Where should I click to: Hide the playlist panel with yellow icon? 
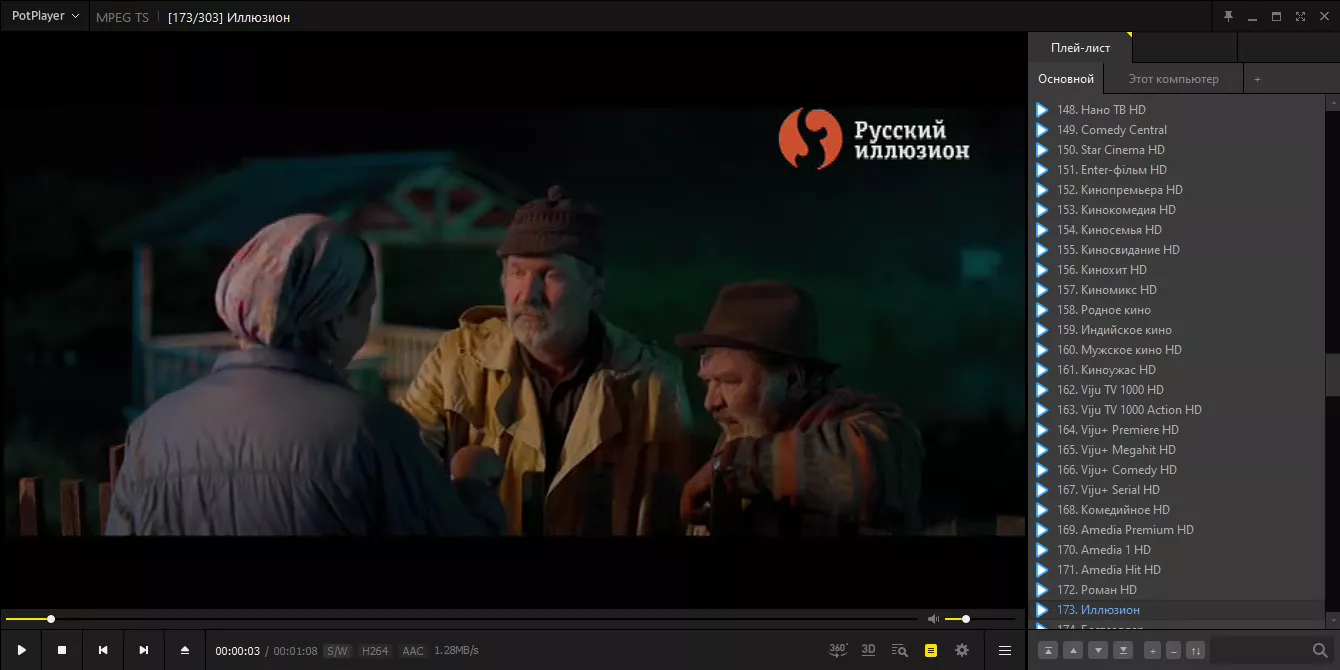pyautogui.click(x=931, y=650)
